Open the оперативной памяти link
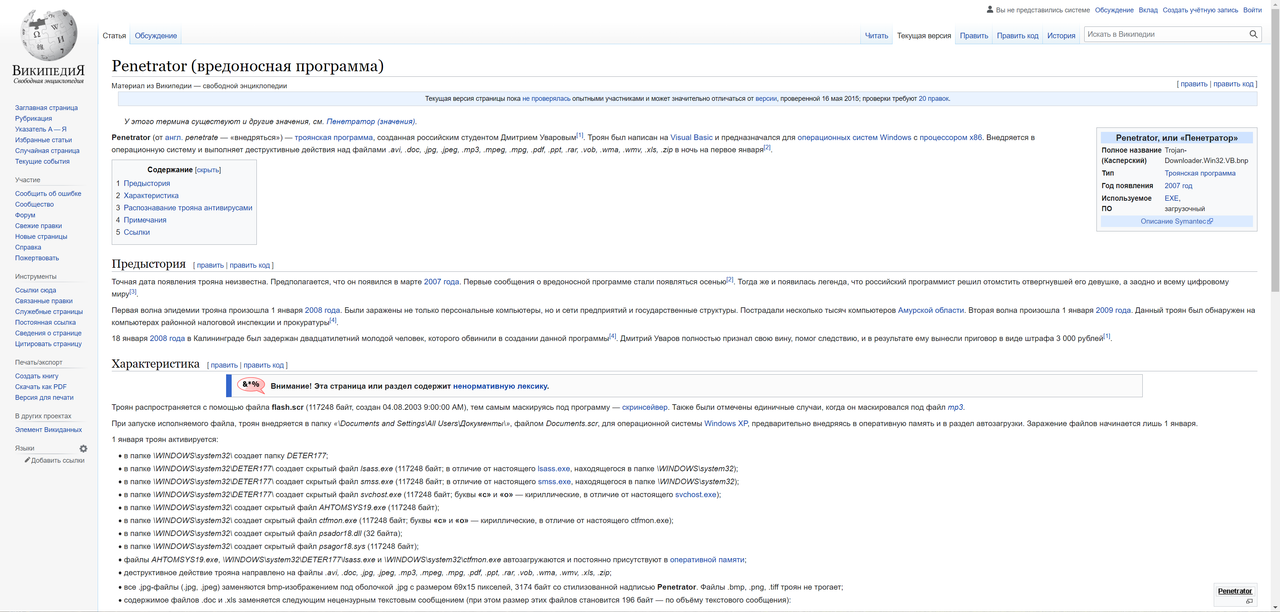Screen dimensions: 1280x612 click(x=707, y=560)
